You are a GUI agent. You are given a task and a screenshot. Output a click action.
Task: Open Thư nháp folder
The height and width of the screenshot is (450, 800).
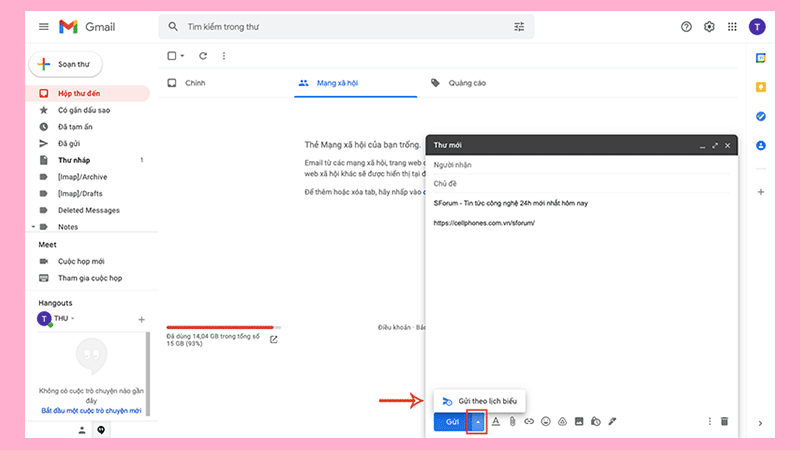point(74,160)
